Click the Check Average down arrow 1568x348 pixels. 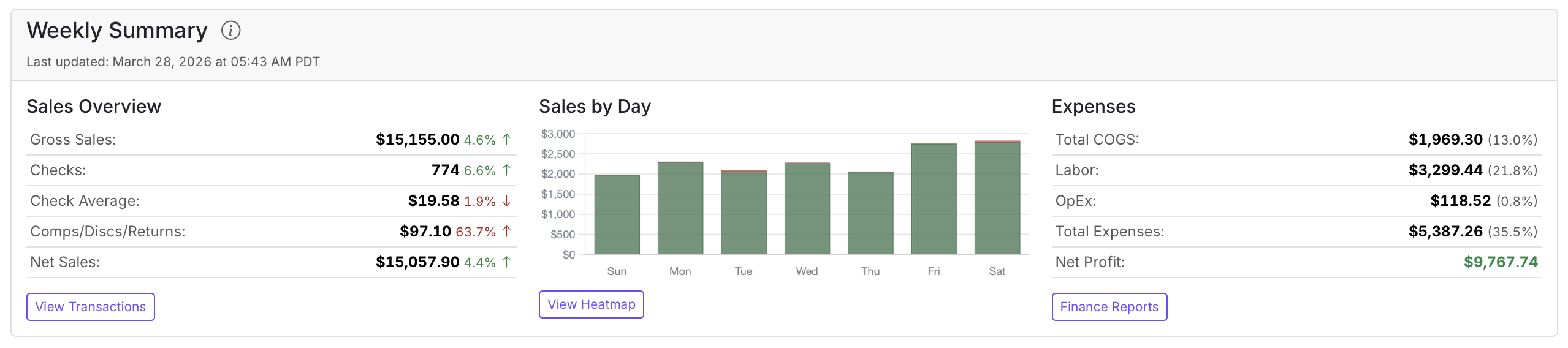[x=506, y=200]
